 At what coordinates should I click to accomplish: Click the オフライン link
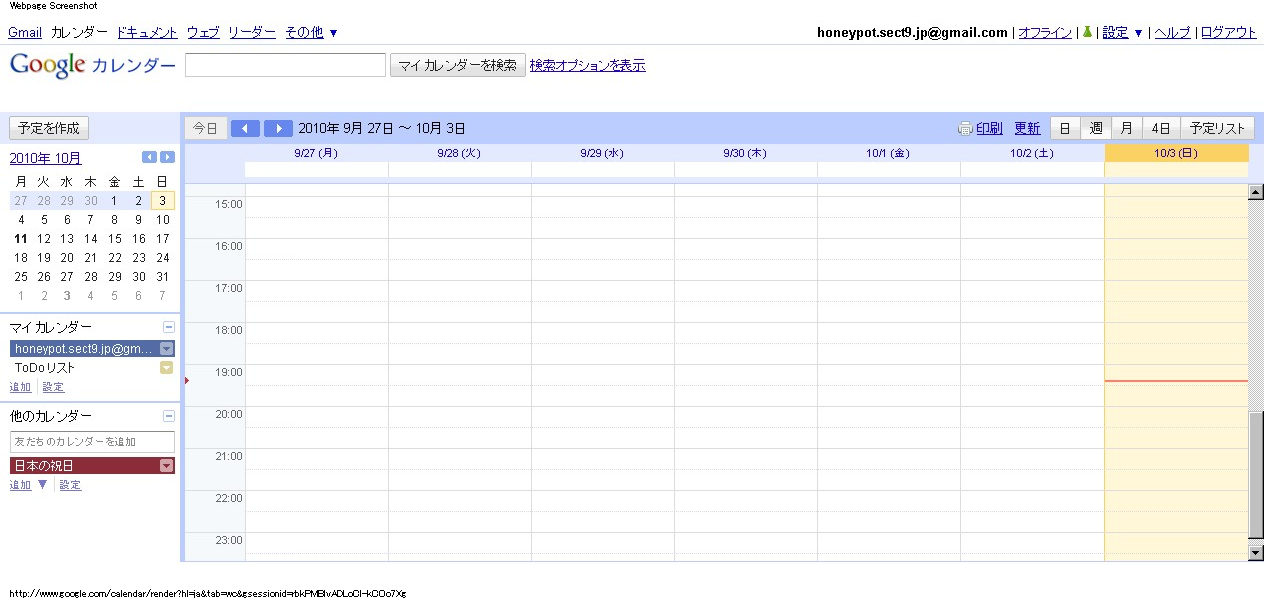click(1045, 32)
